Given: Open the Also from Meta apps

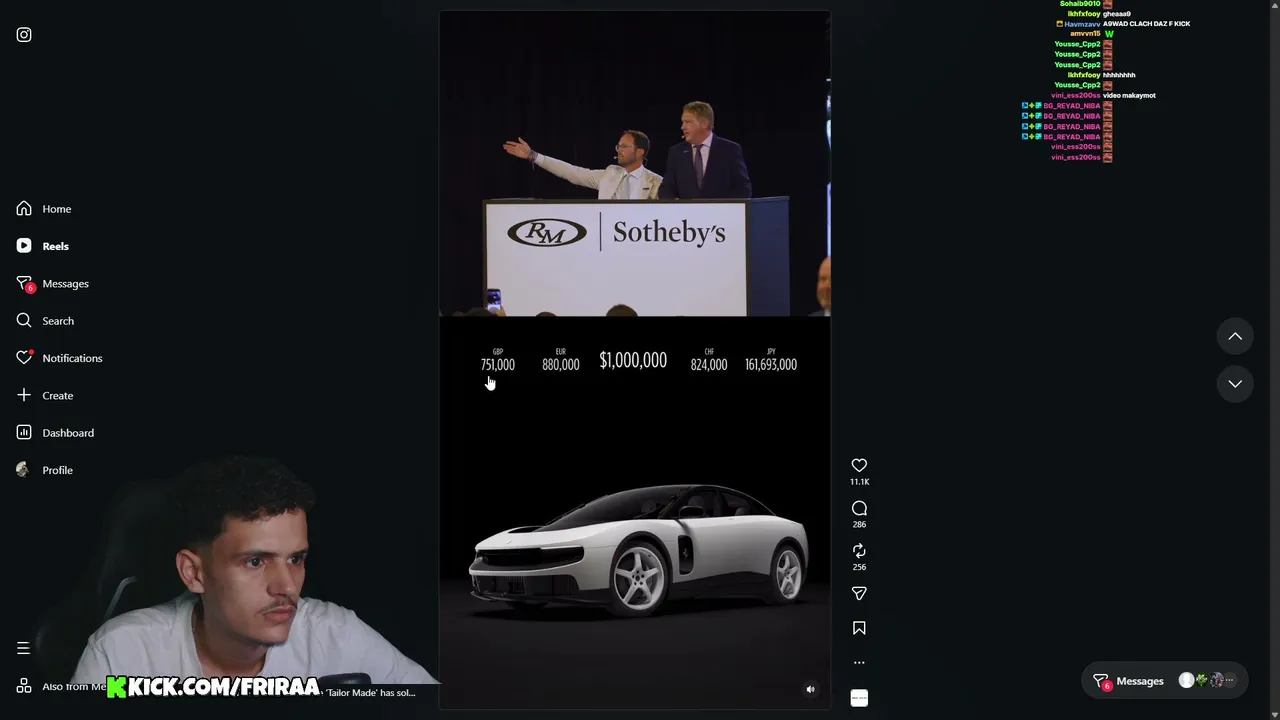Looking at the screenshot, I should point(62,686).
